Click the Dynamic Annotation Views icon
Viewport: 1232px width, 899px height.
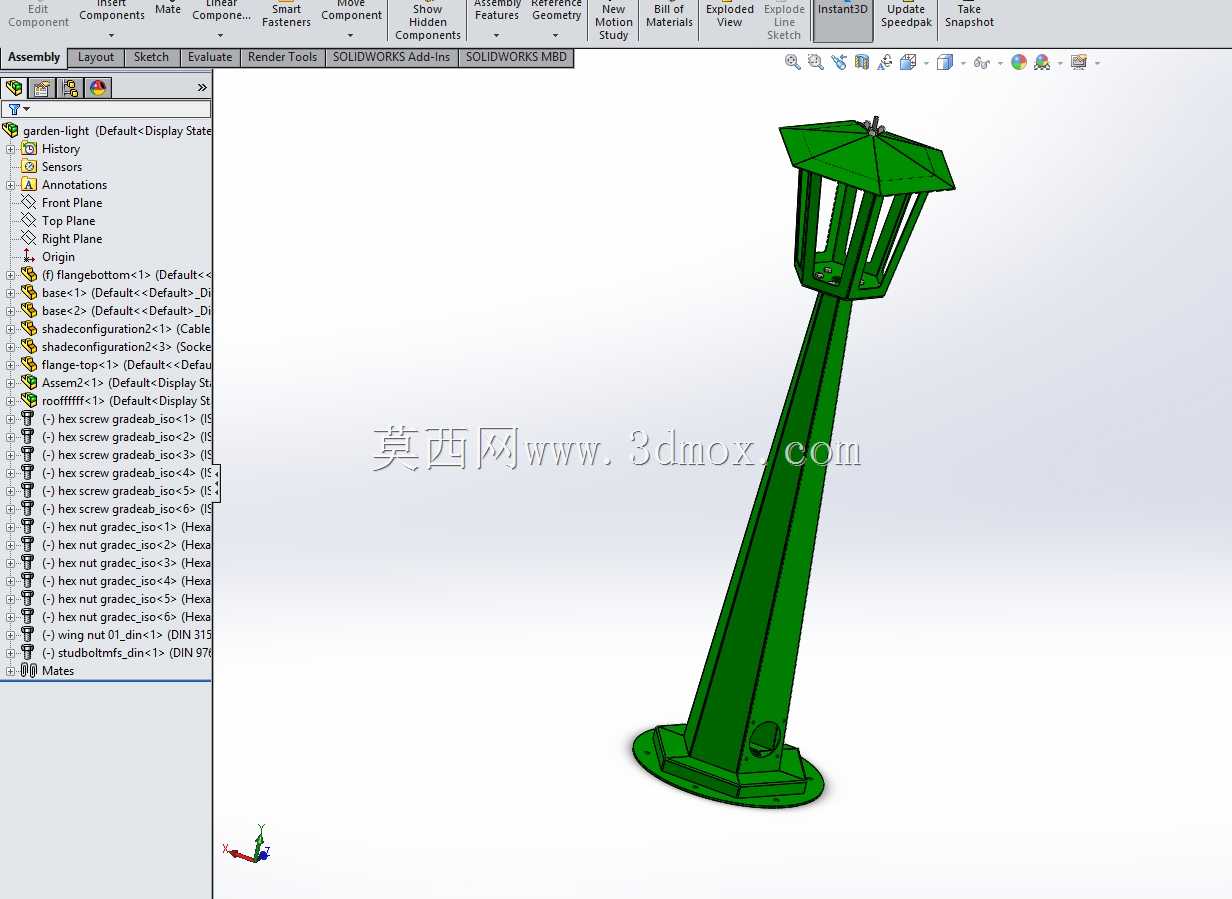pos(885,62)
